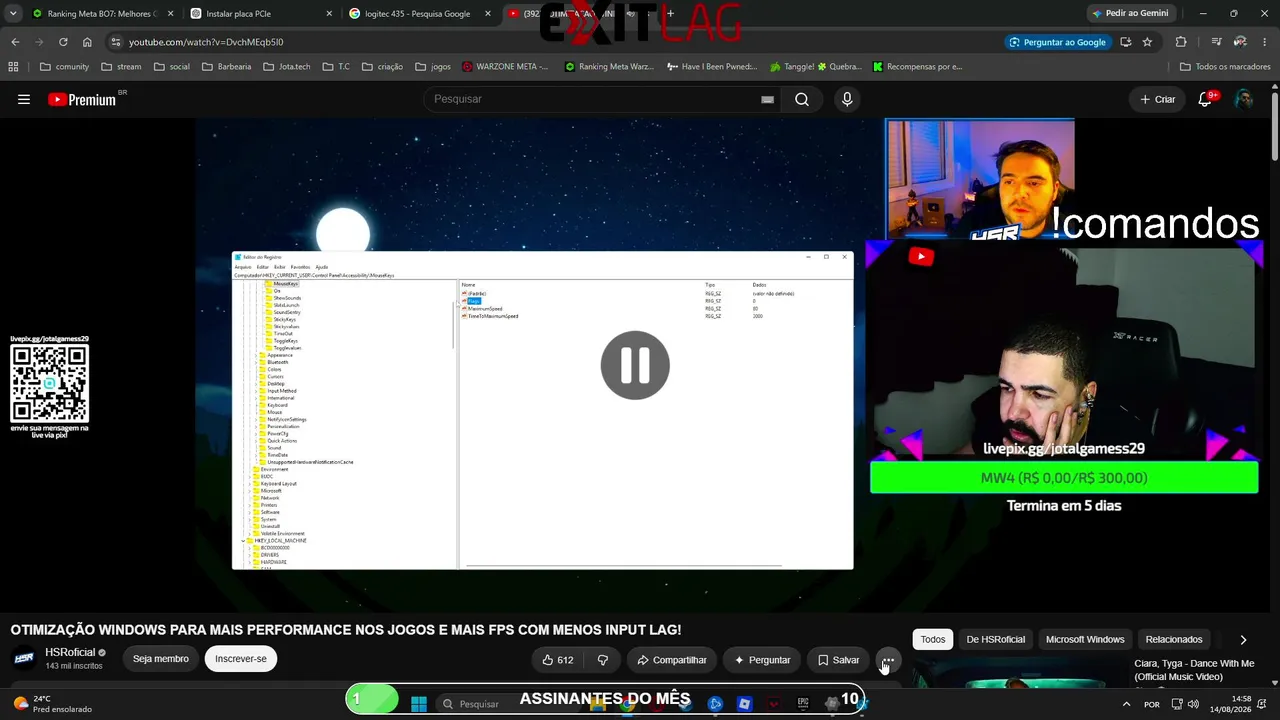The height and width of the screenshot is (720, 1280).
Task: Click the HSRoficial channel avatar
Action: (24, 658)
